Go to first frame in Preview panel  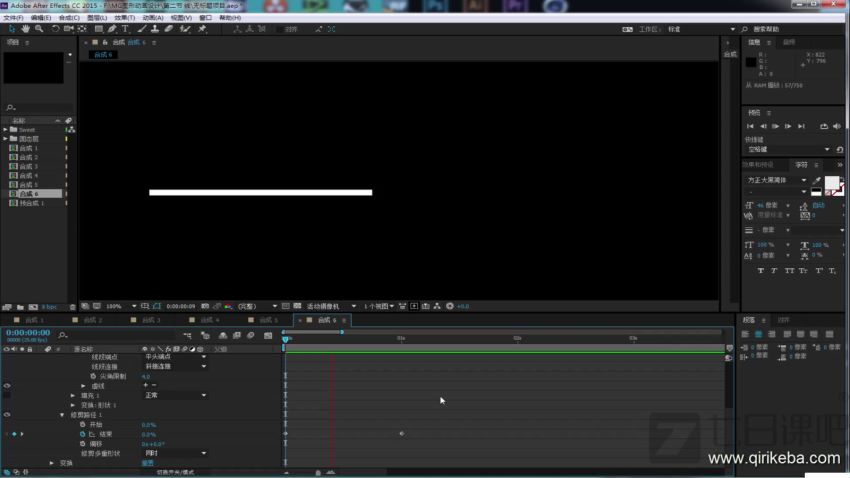pos(750,126)
